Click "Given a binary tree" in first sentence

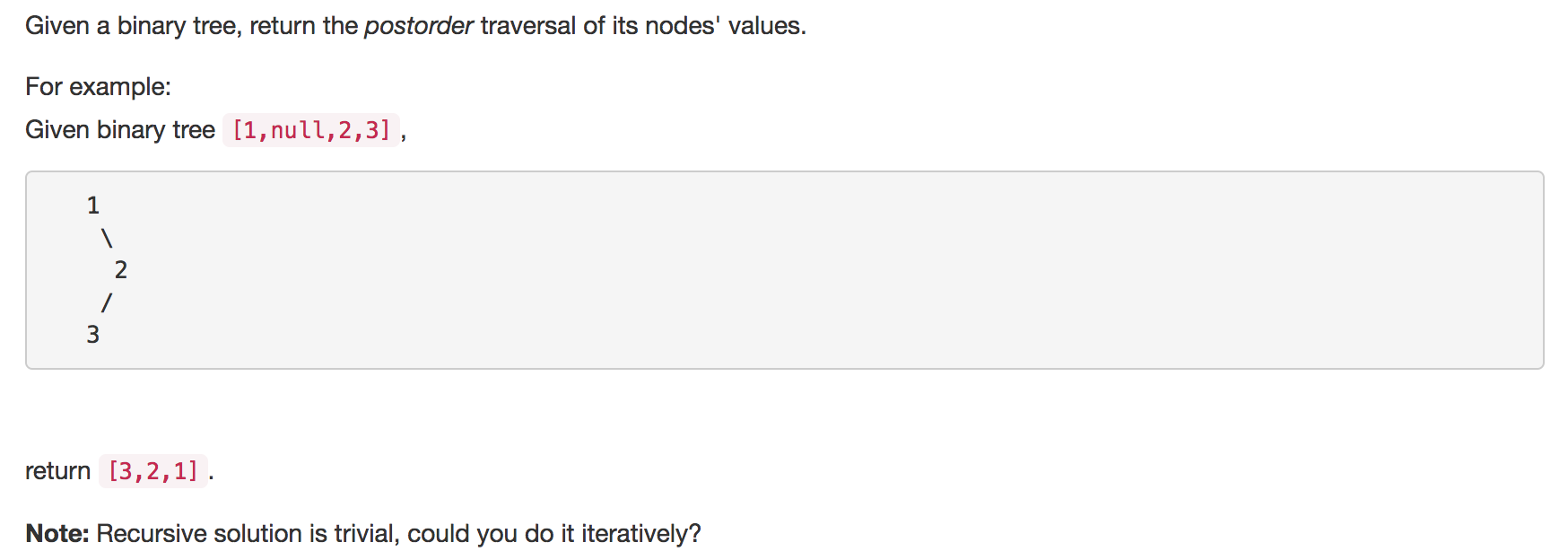point(131,26)
